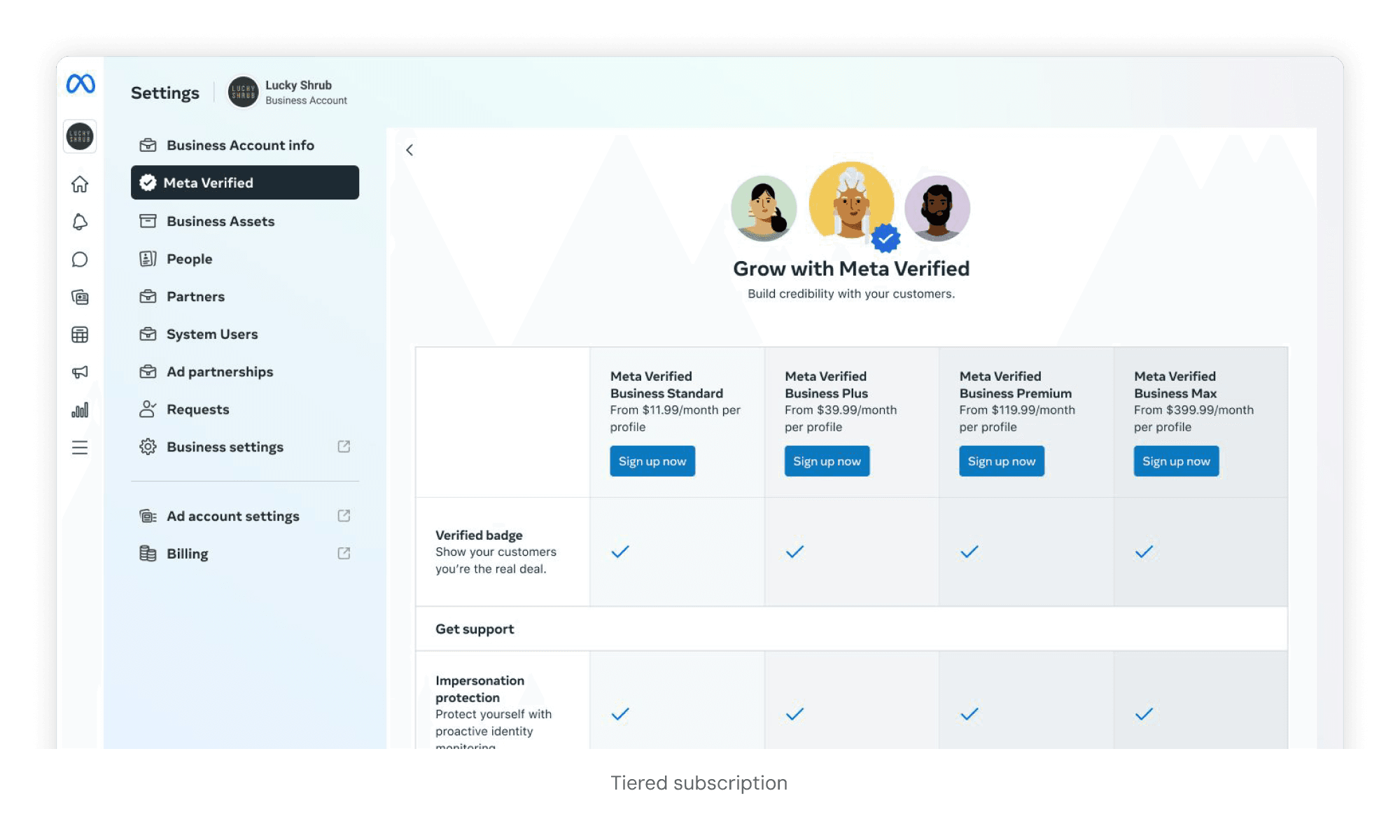Open Business Assets settings section

pyautogui.click(x=220, y=221)
